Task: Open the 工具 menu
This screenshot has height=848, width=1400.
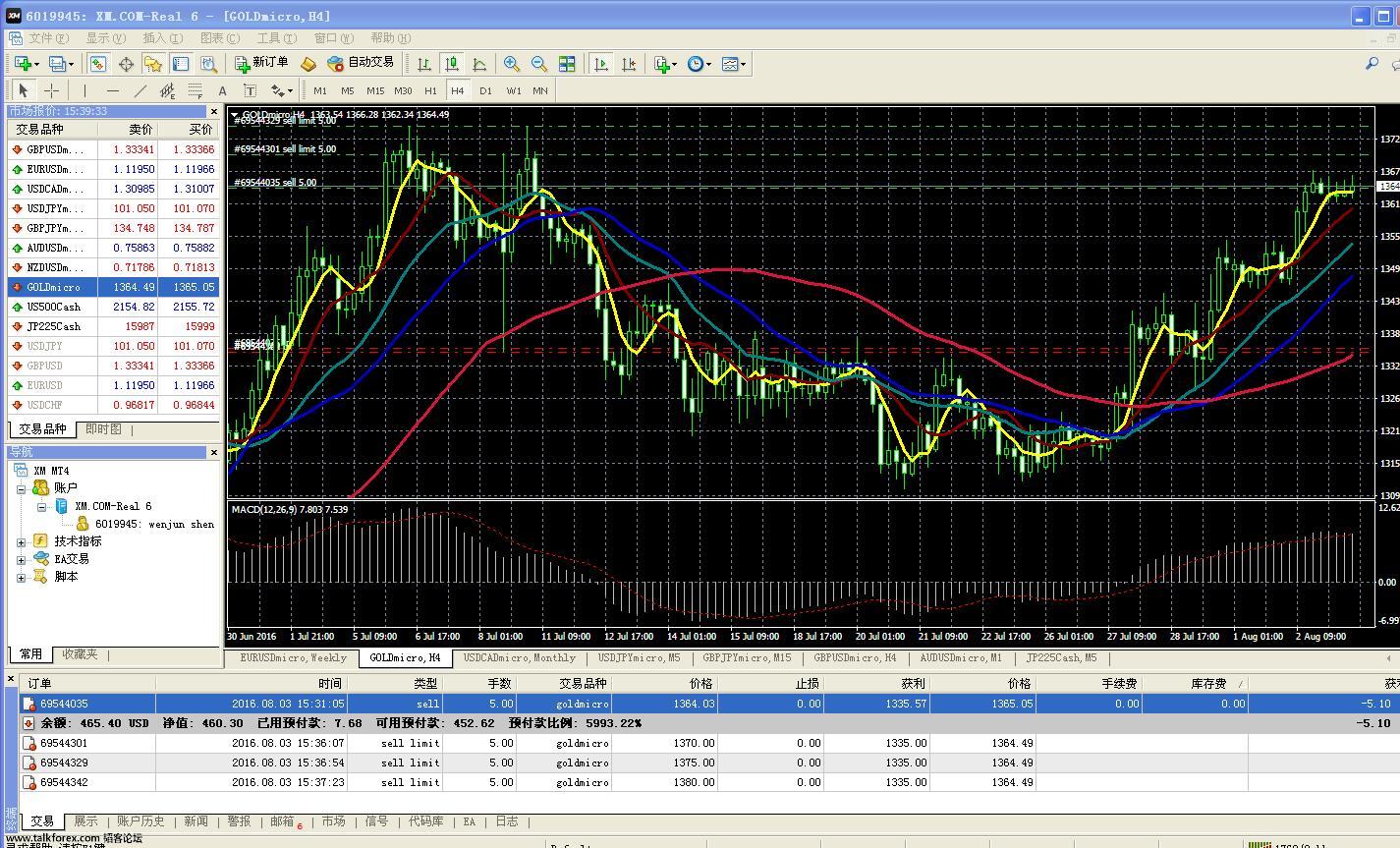Action: (x=276, y=38)
